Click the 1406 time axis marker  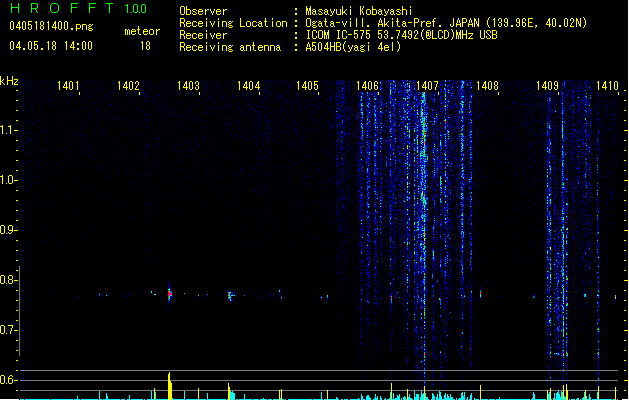pyautogui.click(x=367, y=86)
